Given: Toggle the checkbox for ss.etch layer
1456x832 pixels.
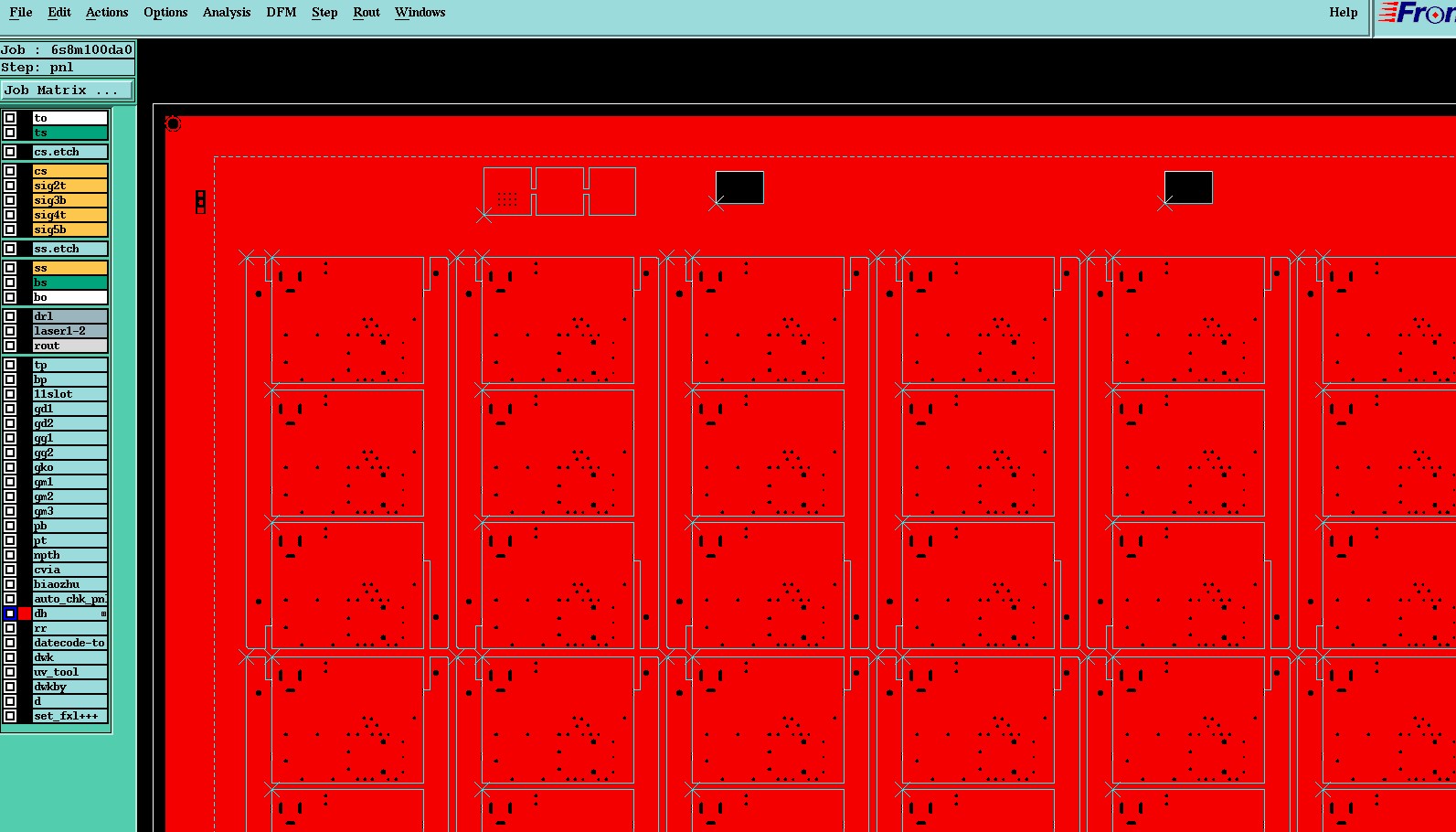Looking at the screenshot, I should pyautogui.click(x=10, y=249).
